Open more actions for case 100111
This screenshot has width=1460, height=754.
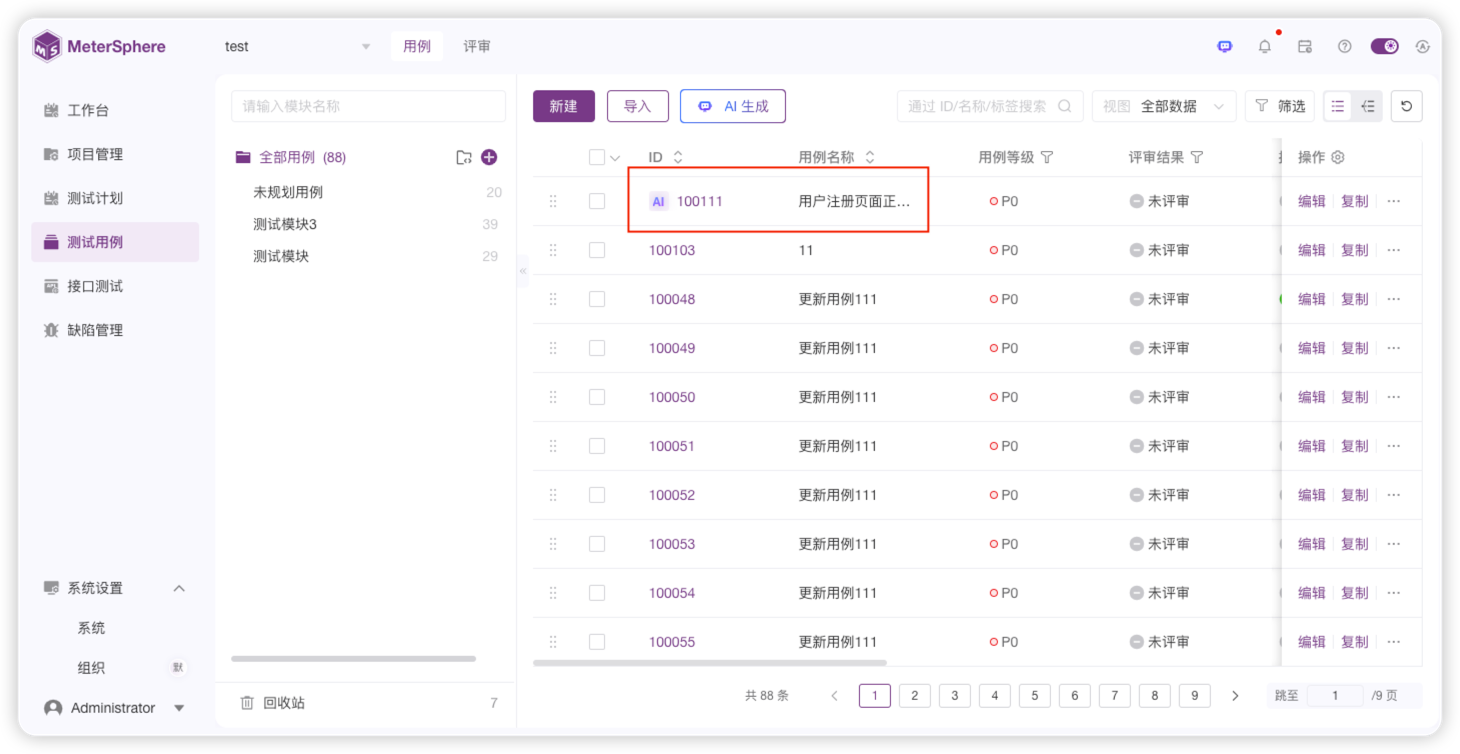1394,201
